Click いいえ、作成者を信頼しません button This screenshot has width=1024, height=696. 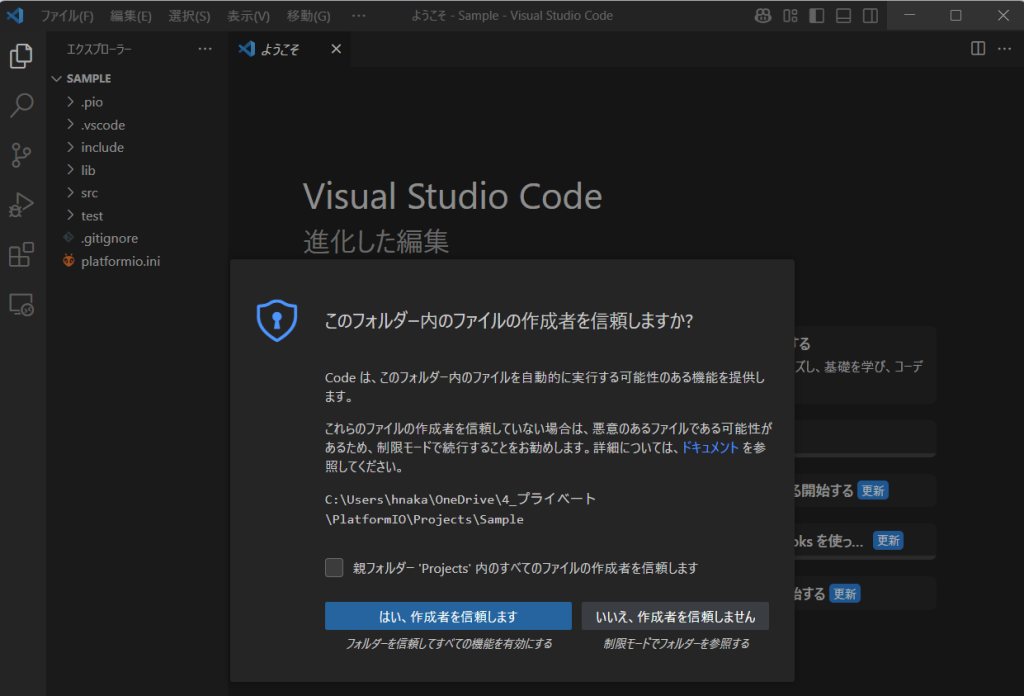tap(675, 616)
